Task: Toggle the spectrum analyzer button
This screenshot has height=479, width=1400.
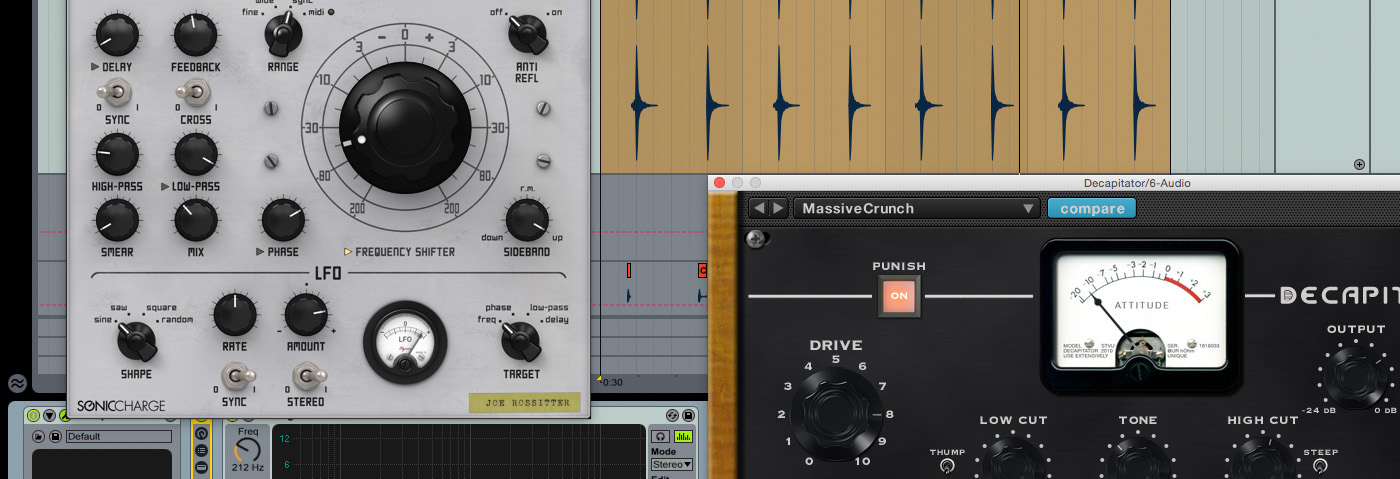Action: 683,436
